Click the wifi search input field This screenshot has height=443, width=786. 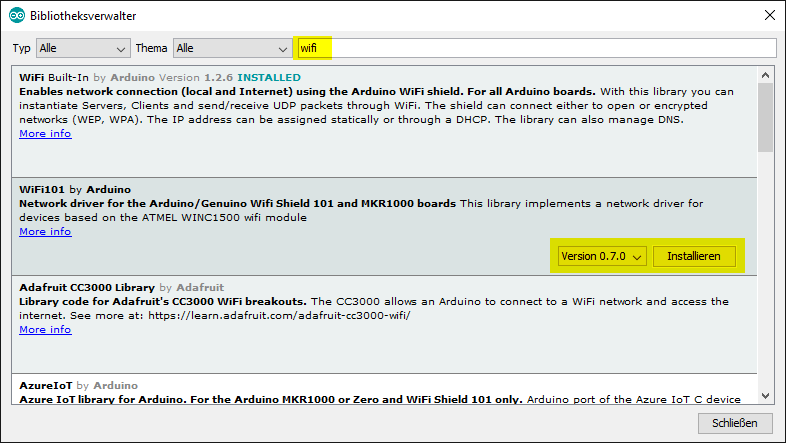(x=536, y=48)
